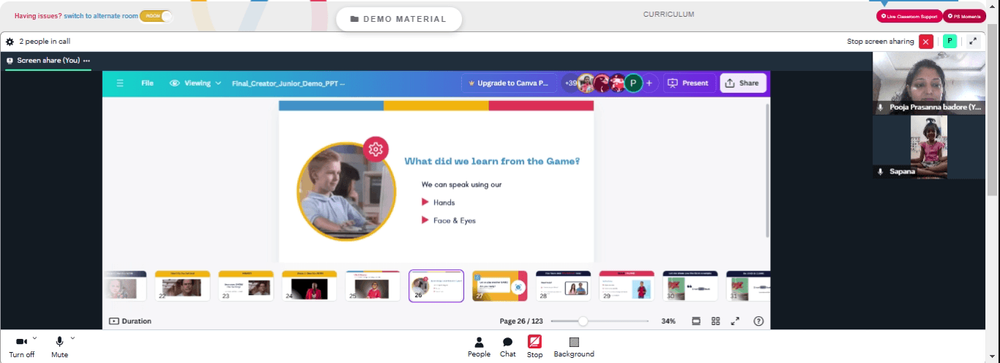Select slide thumbnail 22
1000x363 pixels.
pyautogui.click(x=182, y=286)
